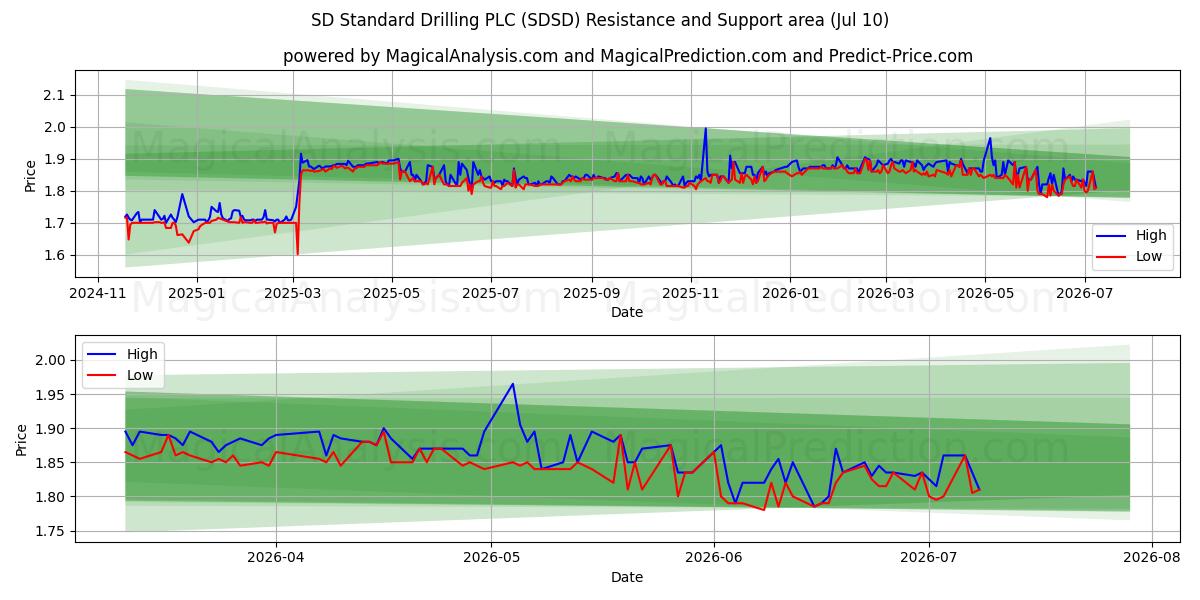Image resolution: width=1200 pixels, height=600 pixels.
Task: Click the '2026-06' tick on the bottom chart
Action: (x=714, y=558)
